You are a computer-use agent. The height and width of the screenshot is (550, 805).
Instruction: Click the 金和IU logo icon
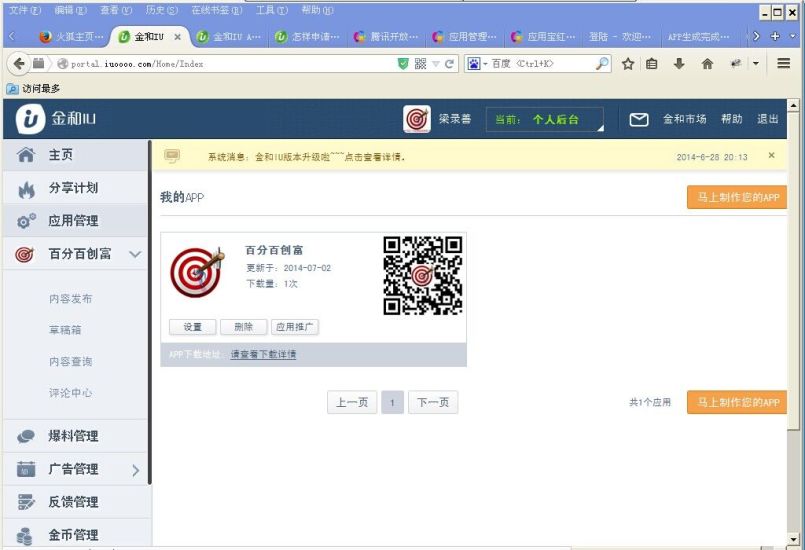tap(31, 119)
